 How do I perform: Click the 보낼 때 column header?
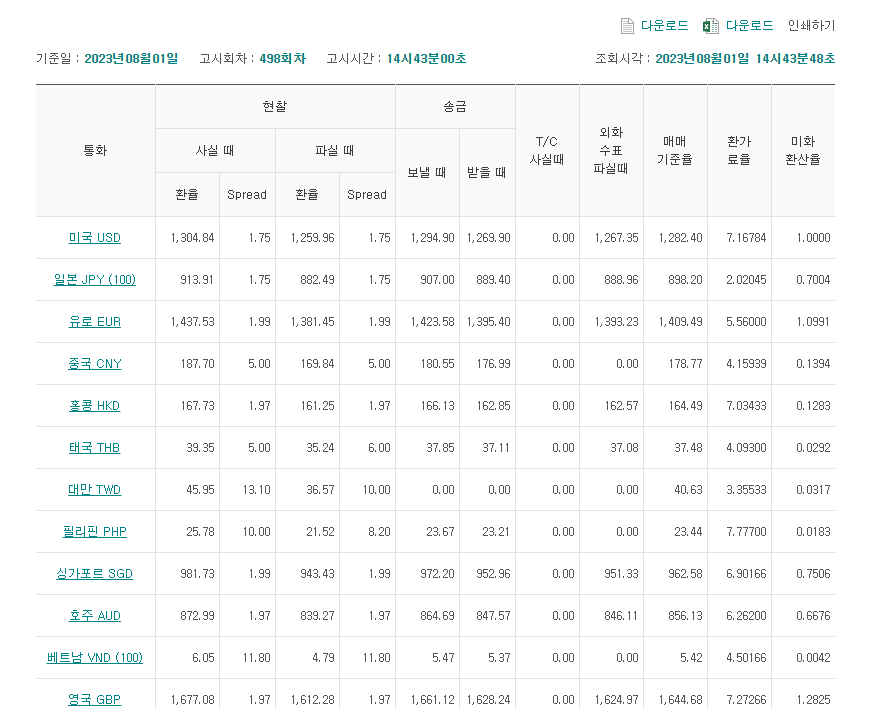pos(427,172)
